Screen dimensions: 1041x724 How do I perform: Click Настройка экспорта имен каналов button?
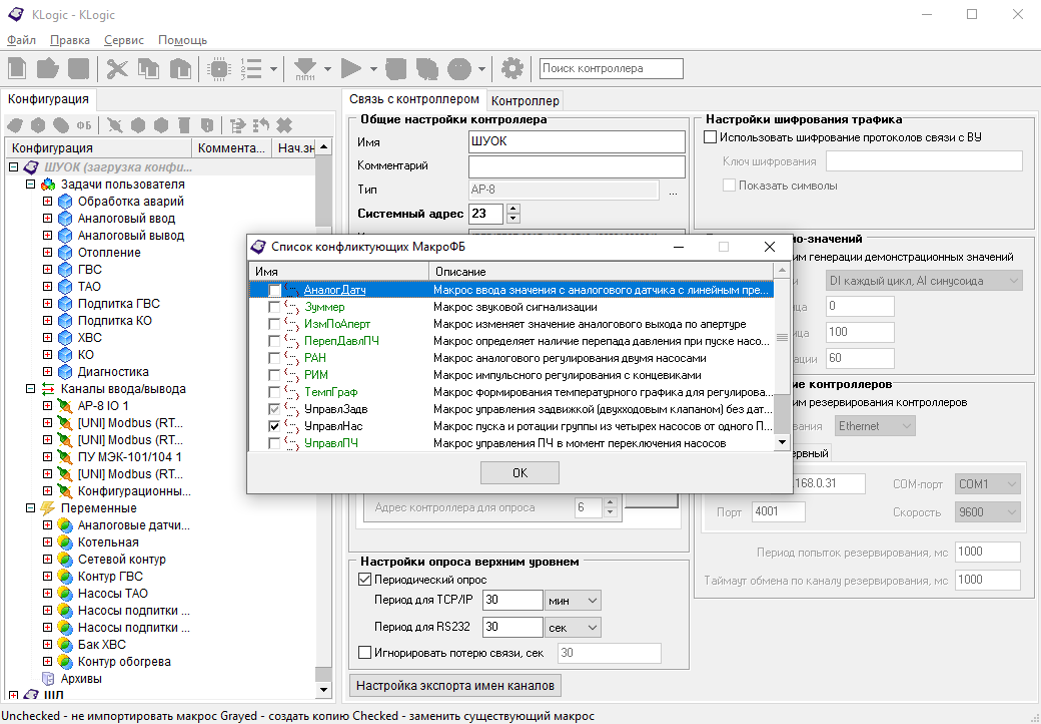[455, 685]
